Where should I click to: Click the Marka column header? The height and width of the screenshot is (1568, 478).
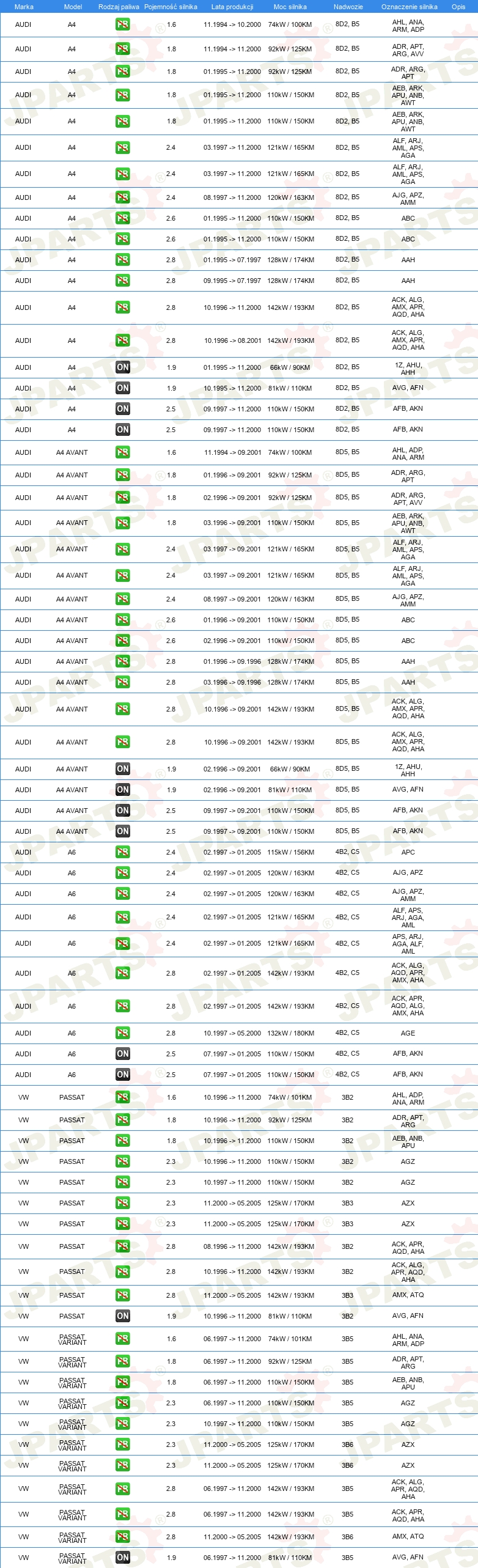24,7
